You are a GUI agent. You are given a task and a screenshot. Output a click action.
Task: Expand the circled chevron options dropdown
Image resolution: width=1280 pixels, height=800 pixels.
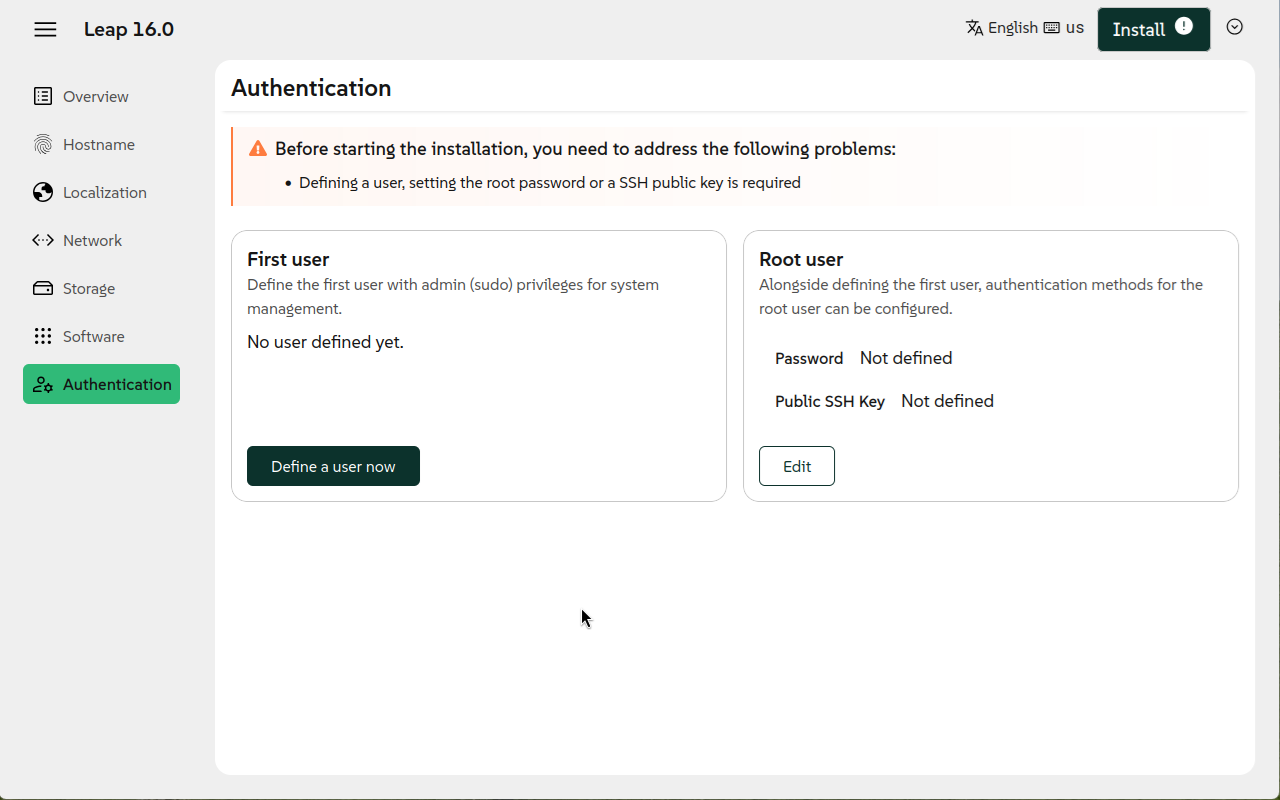(x=1235, y=28)
